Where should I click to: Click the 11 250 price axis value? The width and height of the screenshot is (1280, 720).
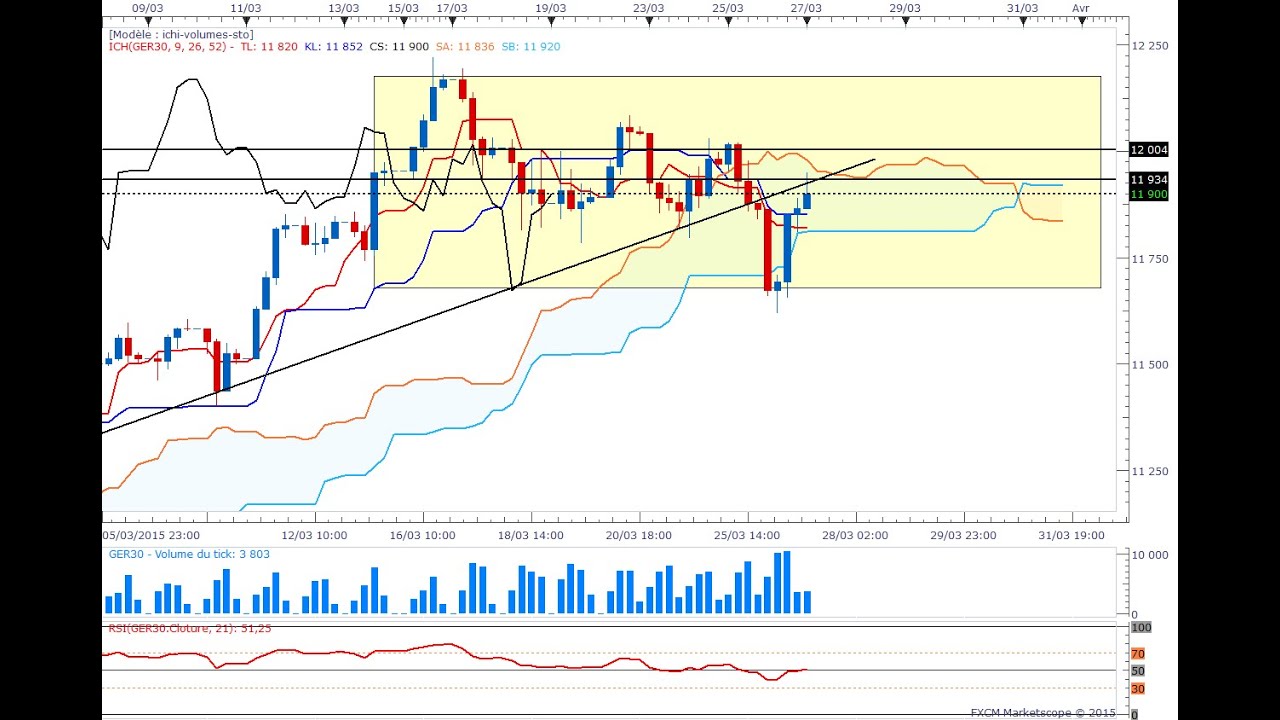tap(1149, 471)
